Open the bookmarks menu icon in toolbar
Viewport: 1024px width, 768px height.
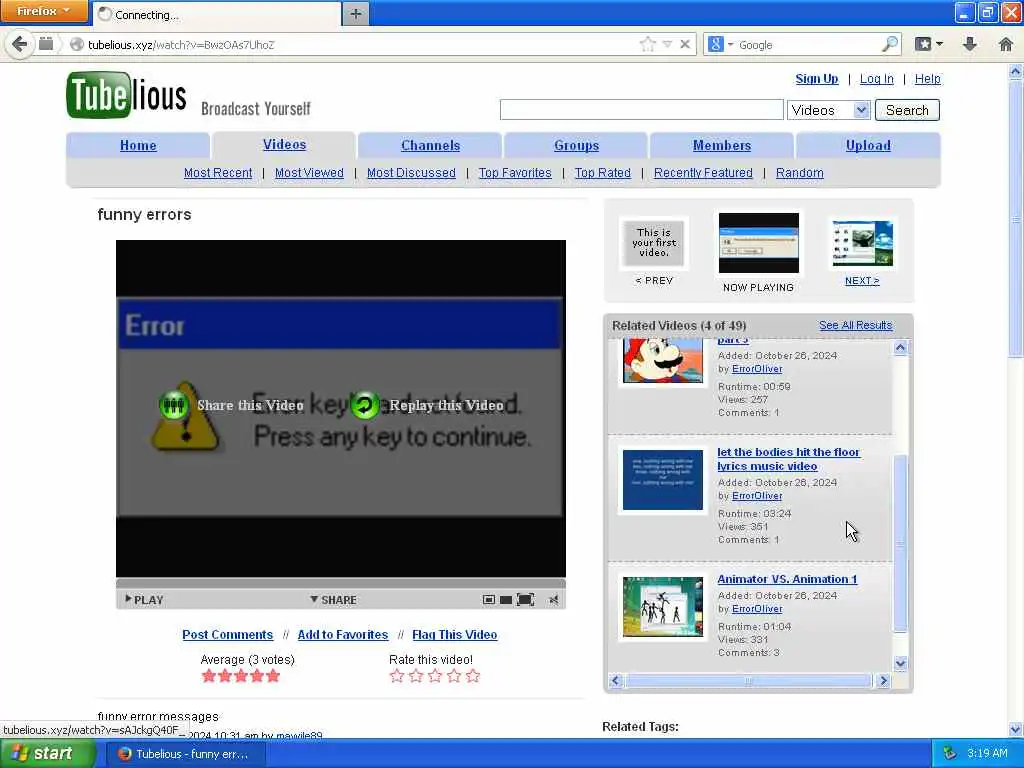(923, 44)
